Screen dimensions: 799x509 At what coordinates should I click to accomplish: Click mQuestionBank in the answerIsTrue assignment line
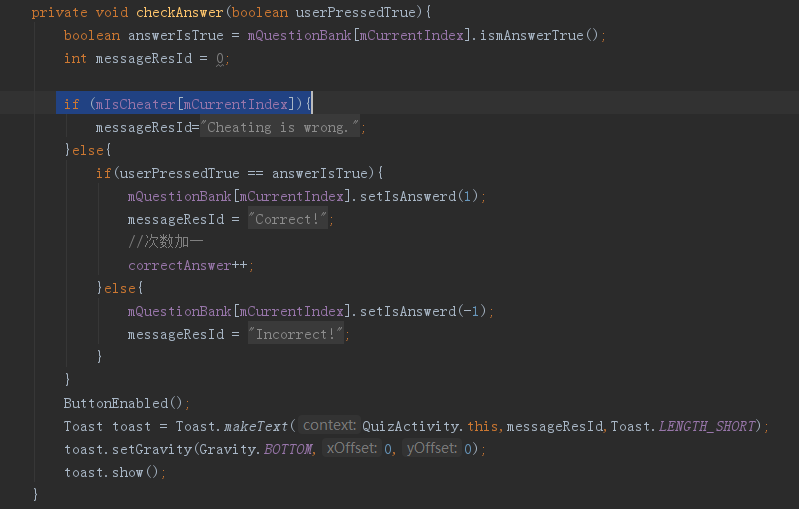(x=299, y=35)
